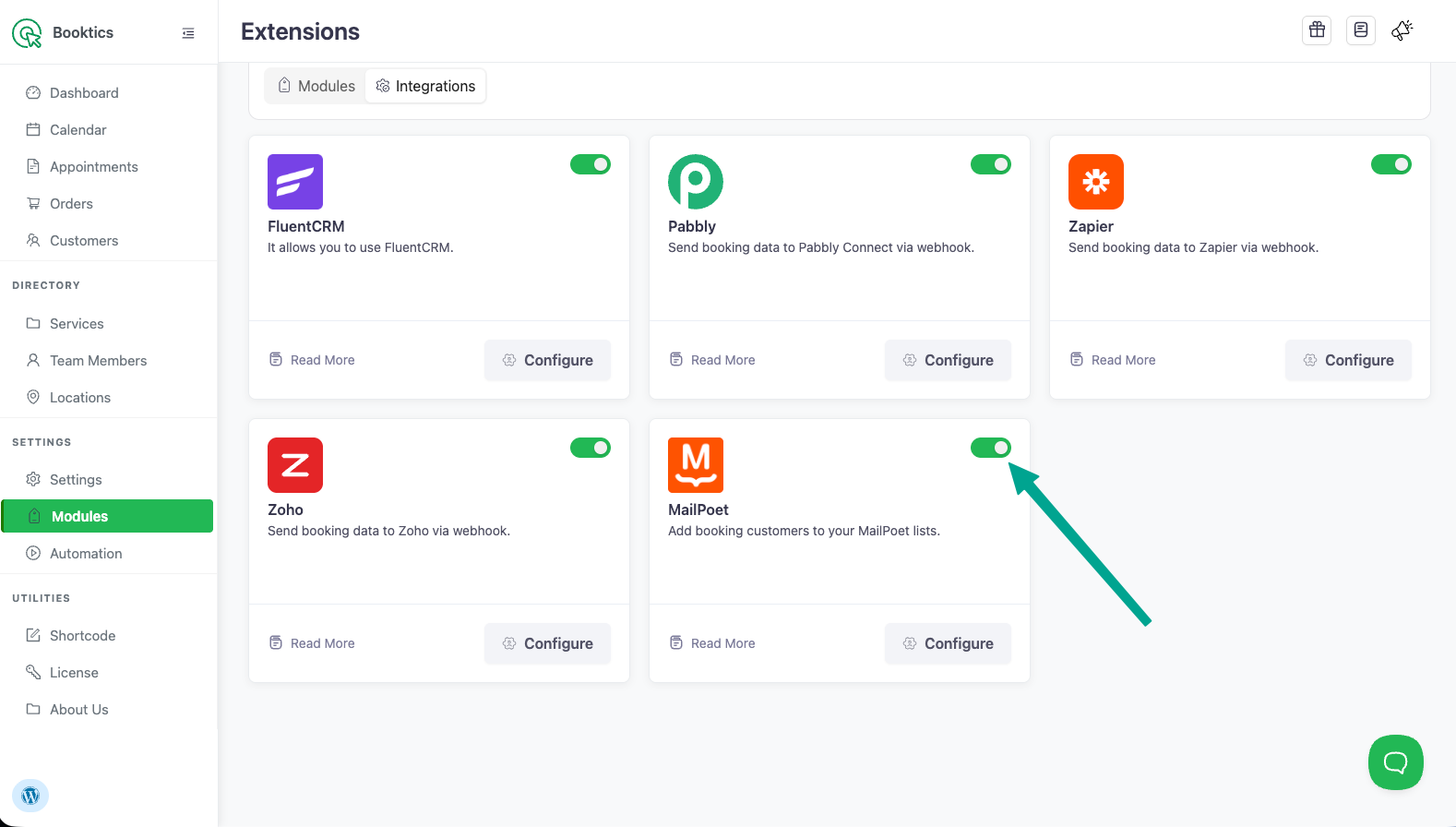
Task: Read More about FluentCRM
Action: pyautogui.click(x=312, y=360)
